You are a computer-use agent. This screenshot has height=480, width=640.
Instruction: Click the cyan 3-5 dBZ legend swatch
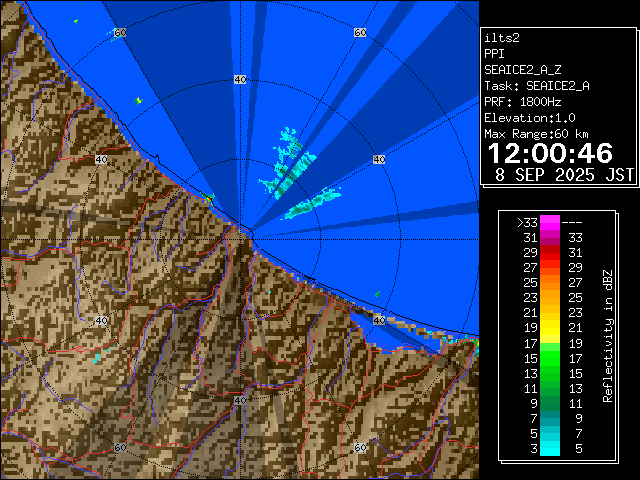pyautogui.click(x=550, y=447)
